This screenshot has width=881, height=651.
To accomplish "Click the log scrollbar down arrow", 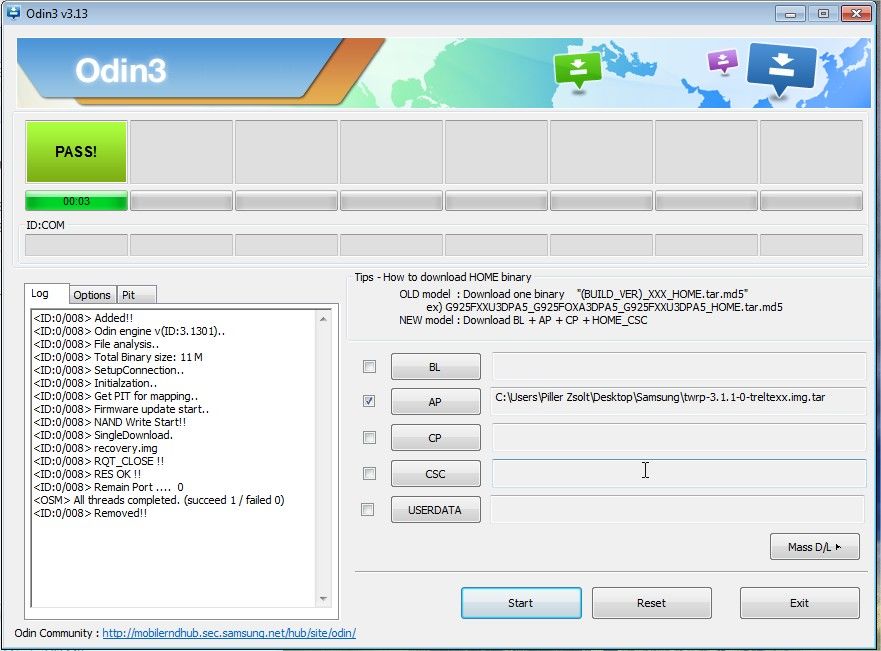I will click(323, 599).
